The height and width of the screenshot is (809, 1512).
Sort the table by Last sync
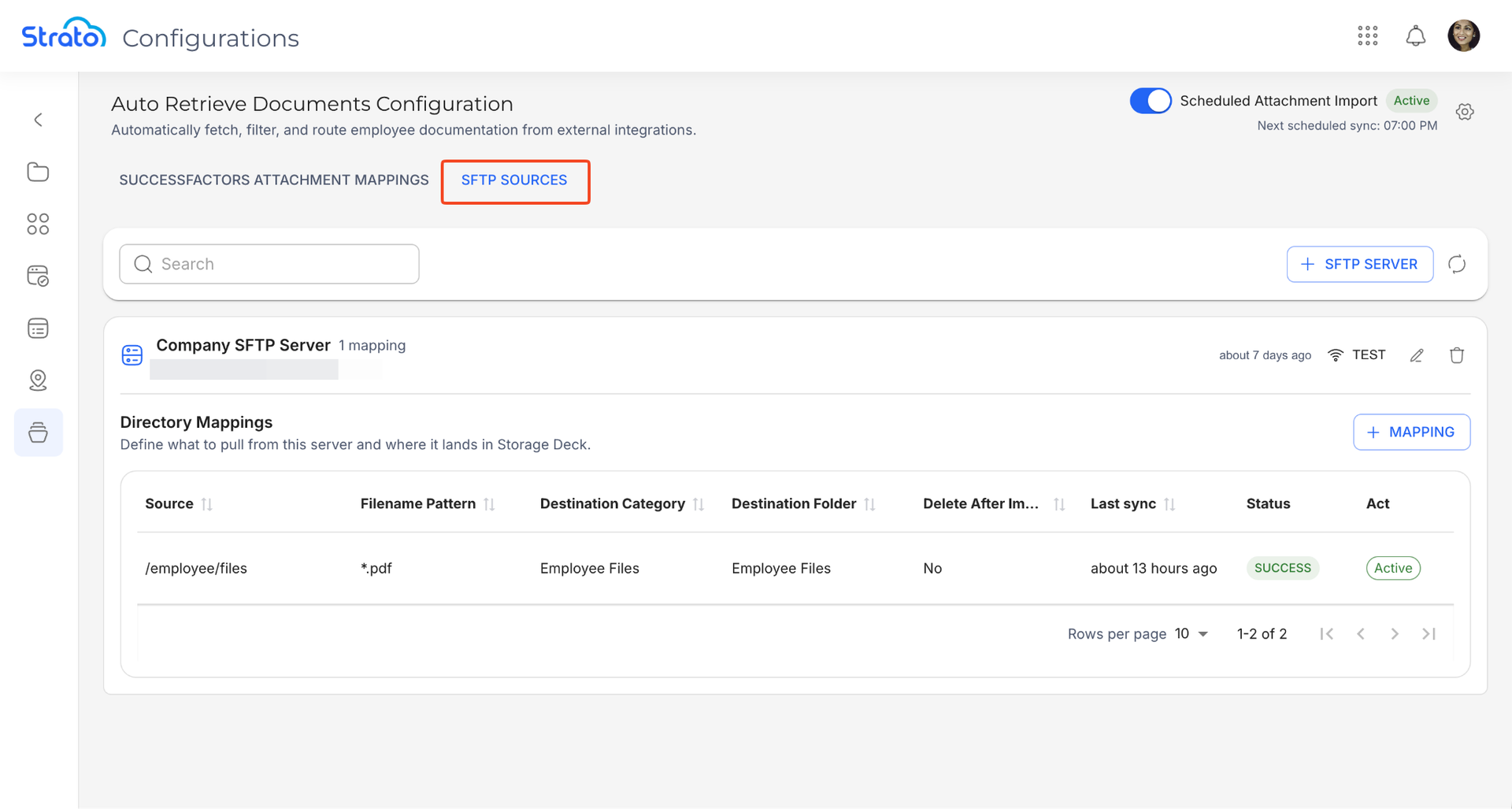(x=1169, y=504)
